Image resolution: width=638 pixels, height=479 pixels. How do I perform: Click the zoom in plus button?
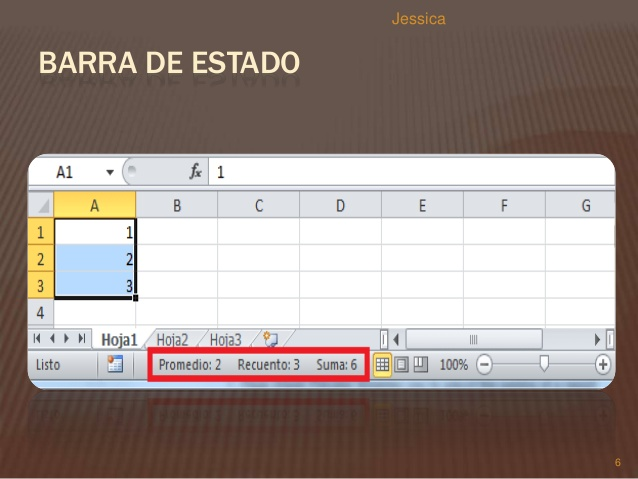(x=603, y=365)
